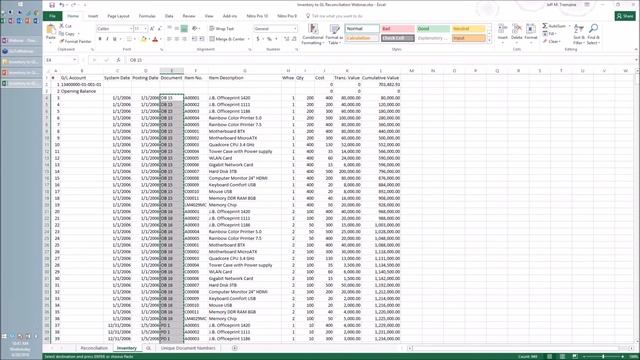The image size is (640, 360).
Task: Apply the Normal cell style
Action: [362, 29]
